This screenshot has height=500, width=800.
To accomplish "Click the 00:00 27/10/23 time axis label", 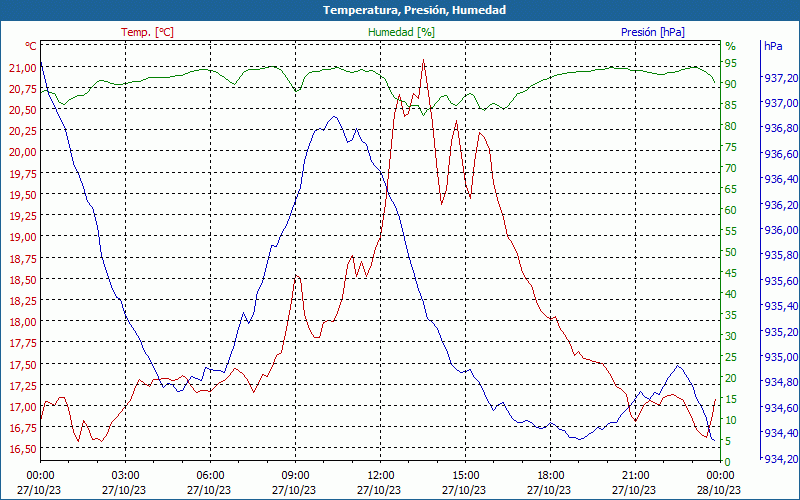I will tap(39, 483).
